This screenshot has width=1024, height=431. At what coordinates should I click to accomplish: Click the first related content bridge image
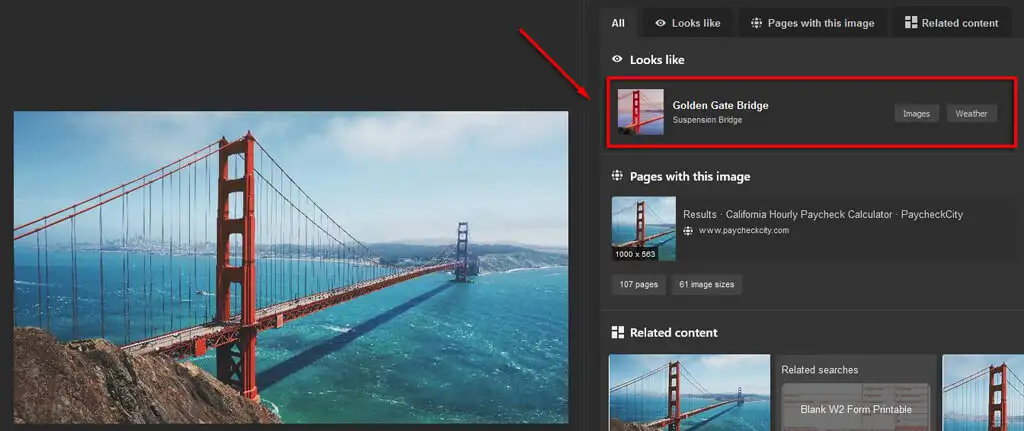tap(690, 392)
